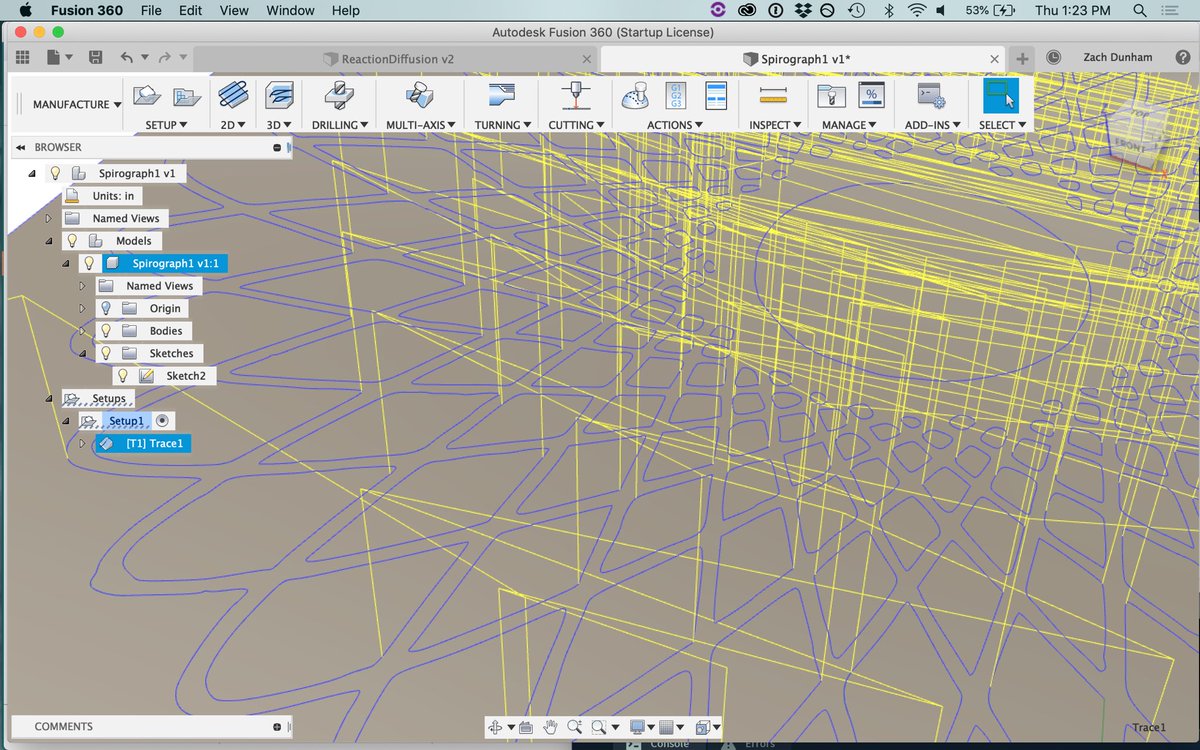Select the 2D milling strategy icon
Screen dimensions: 1200x750
click(x=235, y=96)
